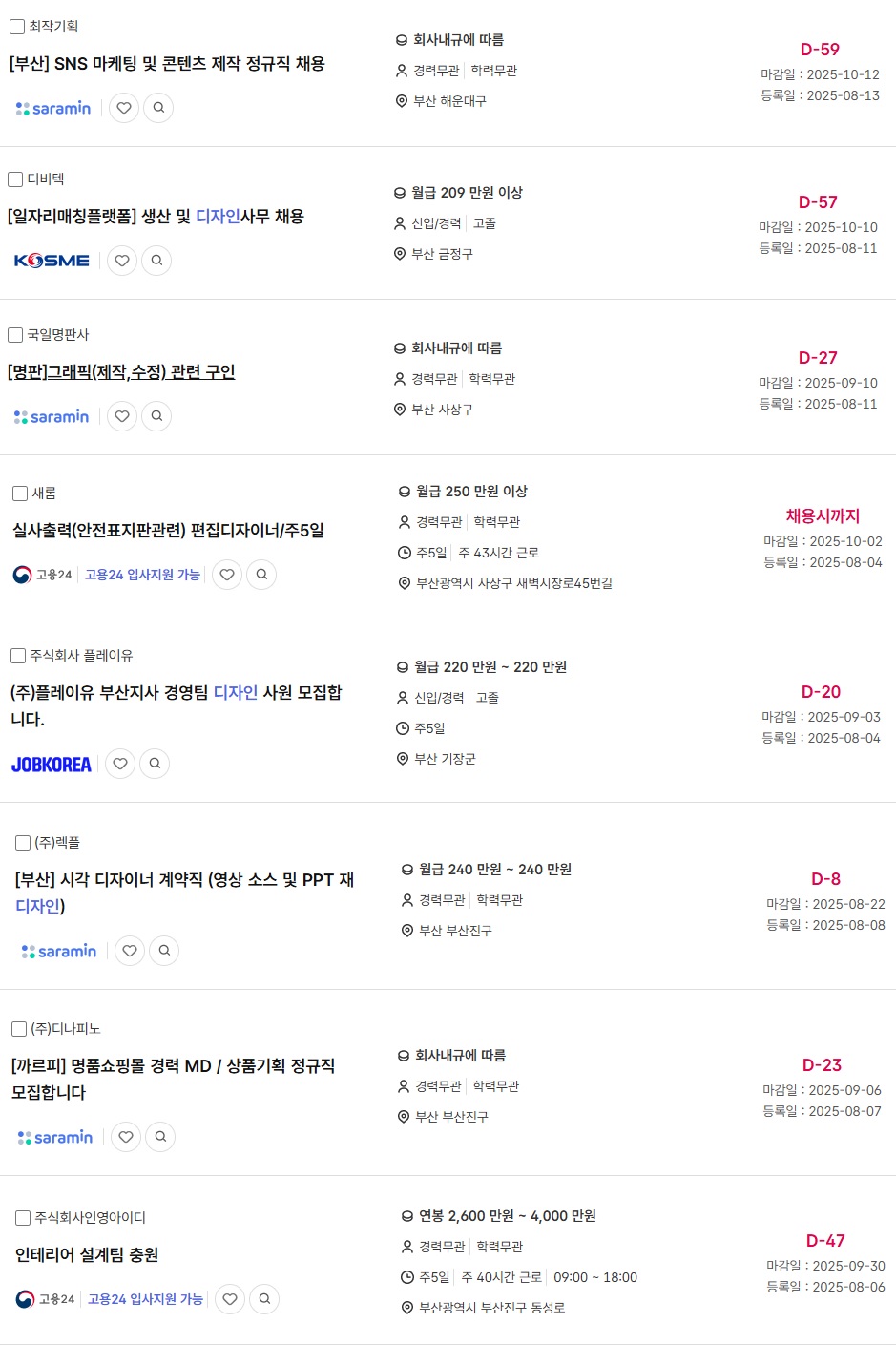
Task: Open [부산] SNS 마케팅 및 콘텐츠 제작 posting
Action: [x=167, y=64]
